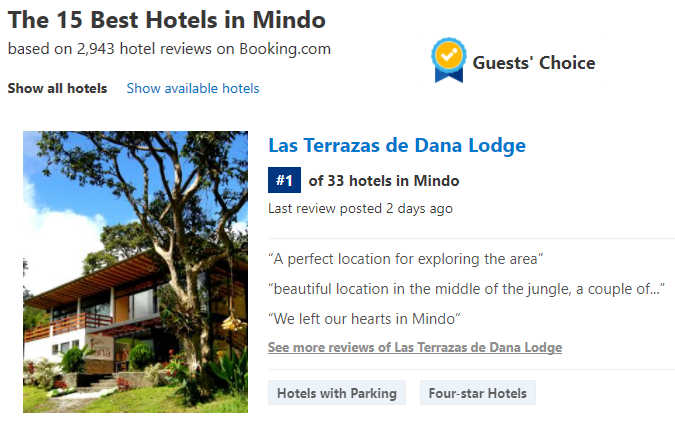This screenshot has height=438, width=675.
Task: Click the blue #1 ranking badge
Action: [284, 180]
